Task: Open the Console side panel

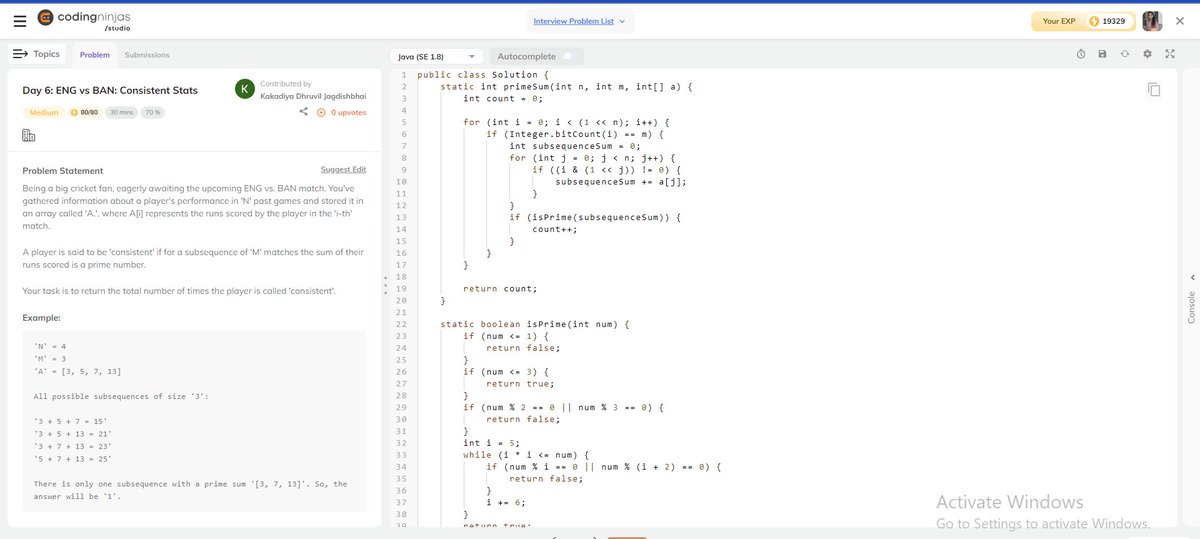Action: tap(1191, 307)
